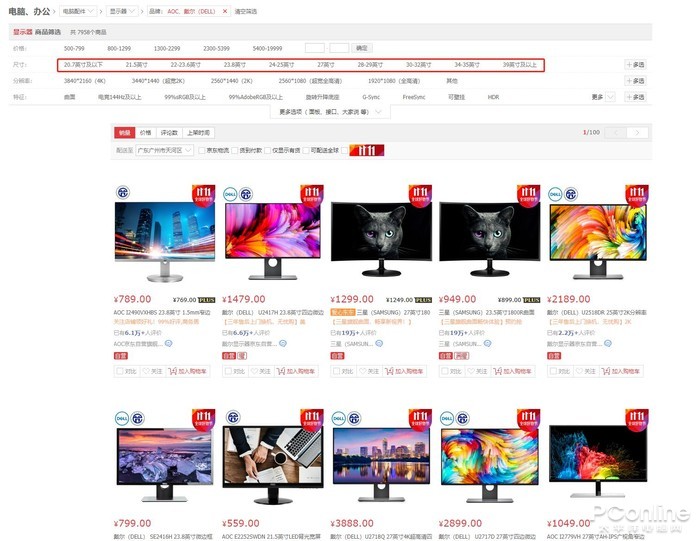Check the 货到付款 cash-on-delivery option
Screen dimensions: 700x541
coord(234,150)
